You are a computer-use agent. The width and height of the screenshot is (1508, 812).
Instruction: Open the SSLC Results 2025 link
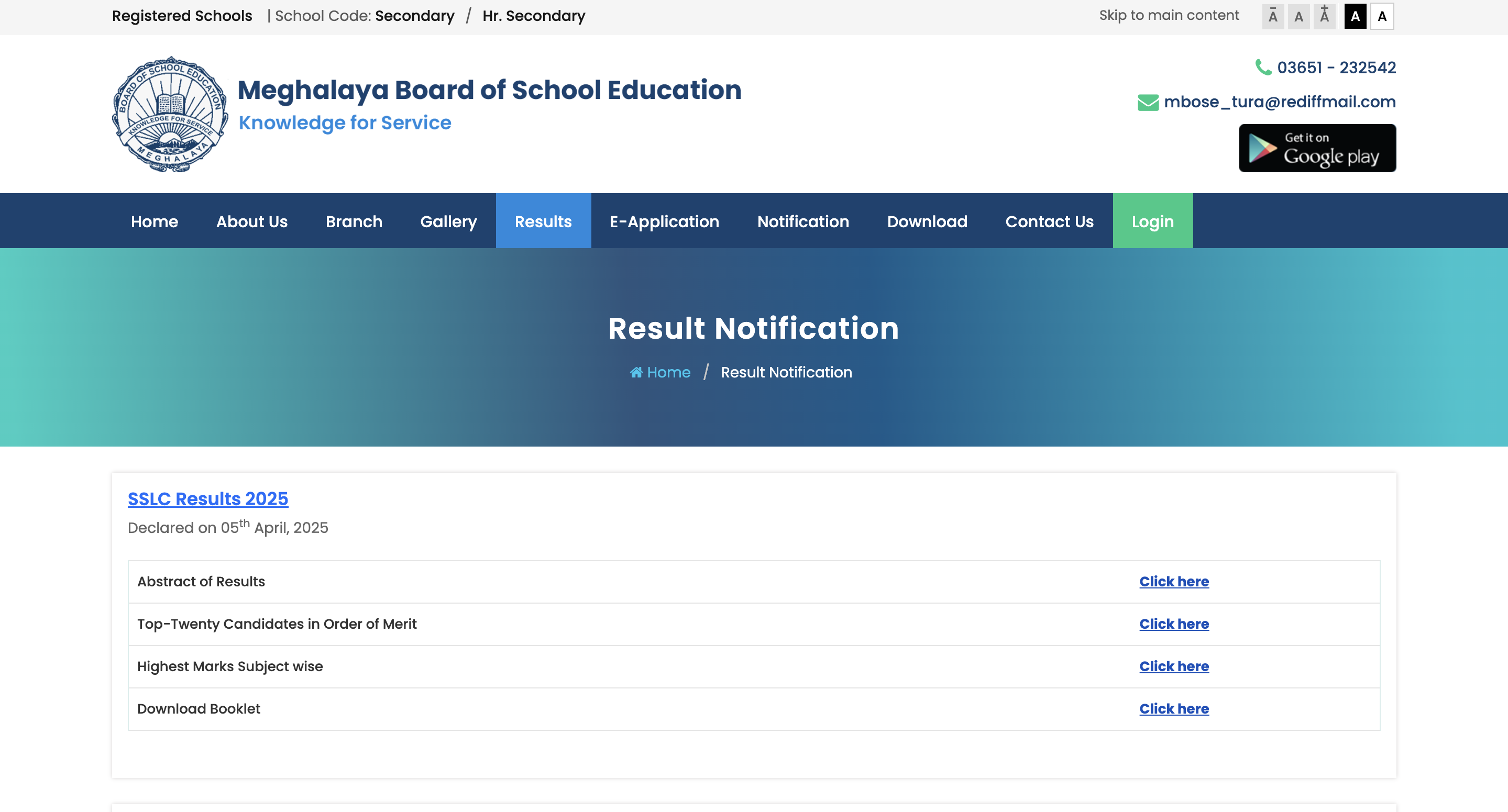tap(208, 498)
